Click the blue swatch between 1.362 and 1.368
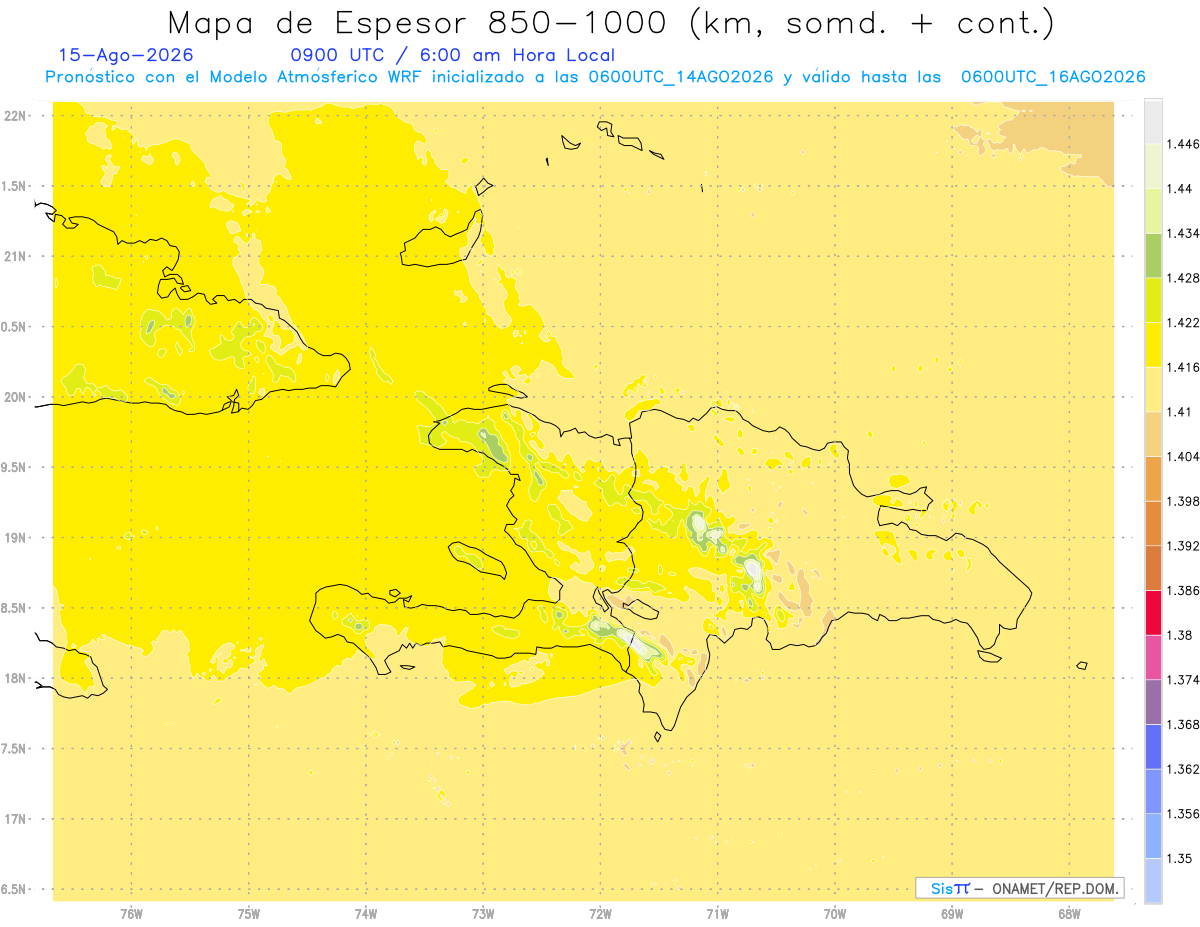Viewport: 1200px width, 927px height. click(1152, 746)
